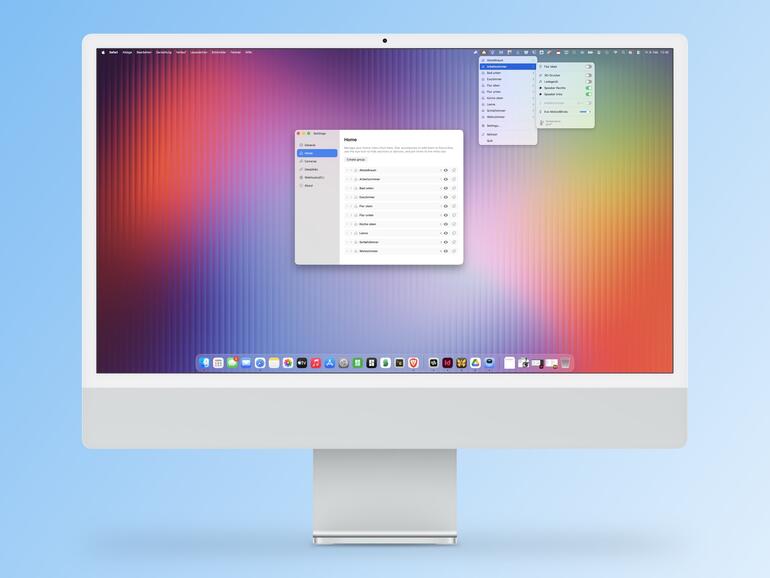770x578 pixels.
Task: Choose Settings… in the dropdown menu
Action: tap(508, 126)
